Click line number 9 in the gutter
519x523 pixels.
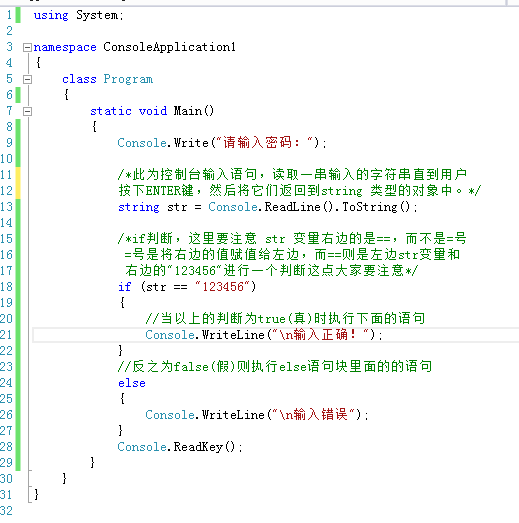tap(9, 143)
